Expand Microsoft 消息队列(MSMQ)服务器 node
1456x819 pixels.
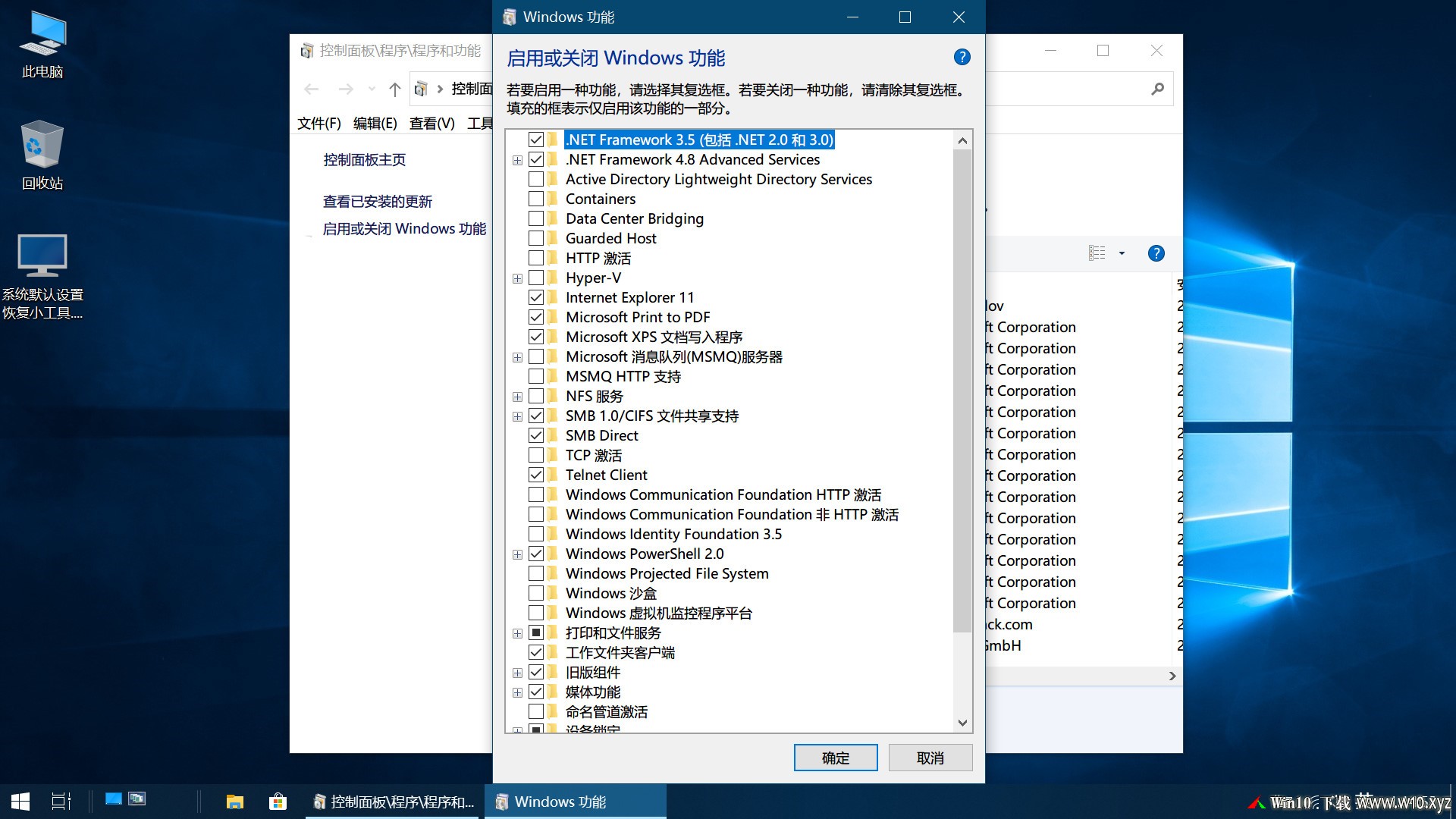click(517, 357)
